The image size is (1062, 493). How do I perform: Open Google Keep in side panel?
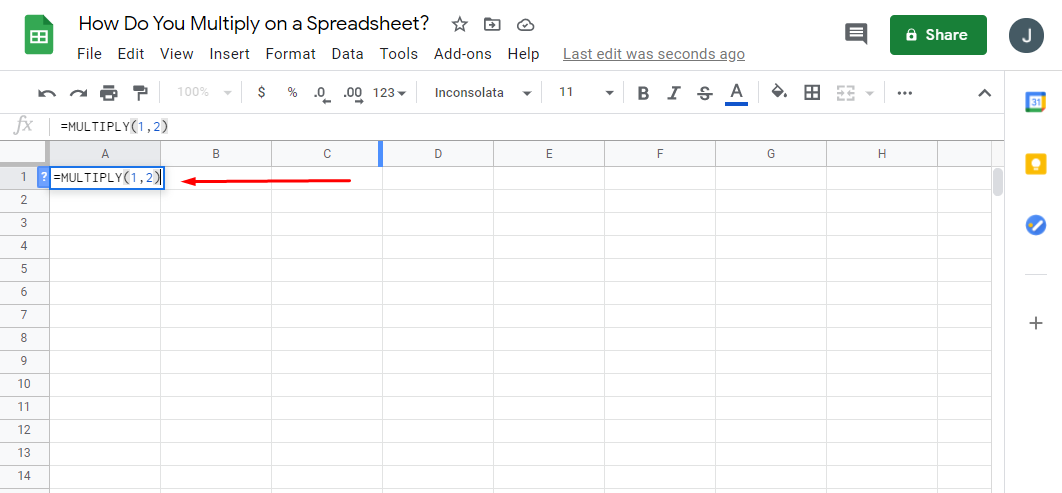[1036, 164]
